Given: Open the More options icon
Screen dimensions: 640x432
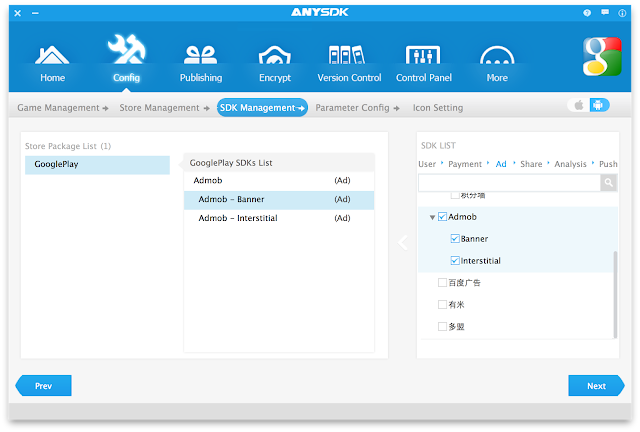Looking at the screenshot, I should [x=497, y=56].
